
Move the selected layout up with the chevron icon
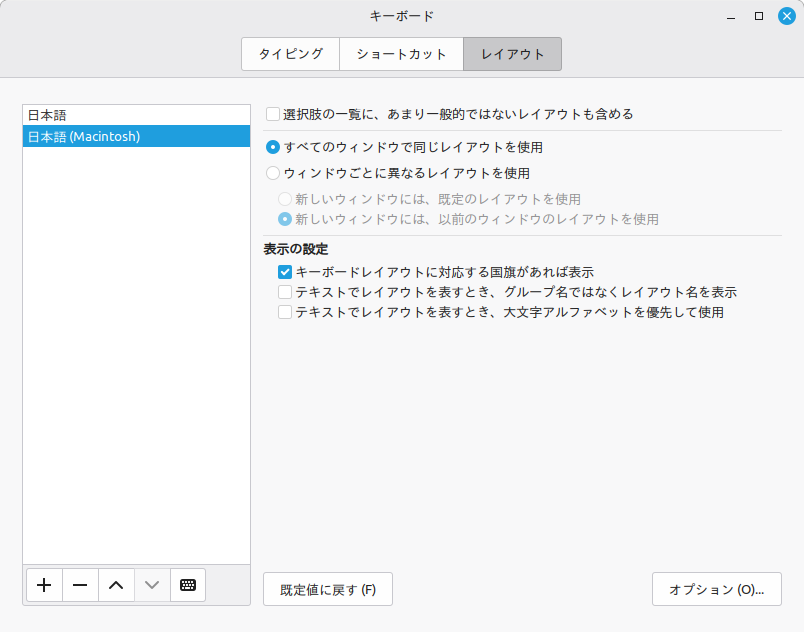[115, 585]
